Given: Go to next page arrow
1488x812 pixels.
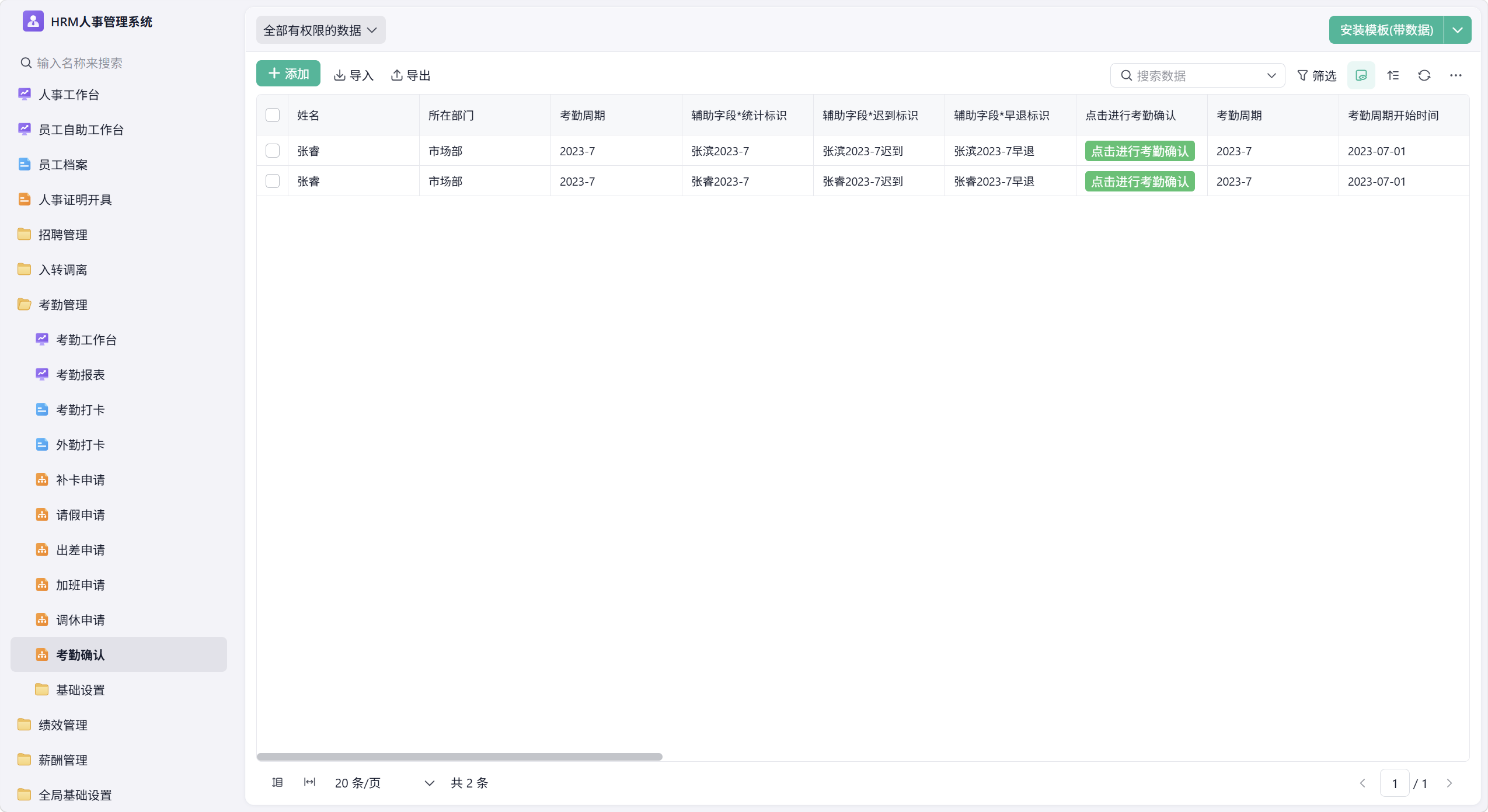Looking at the screenshot, I should click(x=1449, y=783).
